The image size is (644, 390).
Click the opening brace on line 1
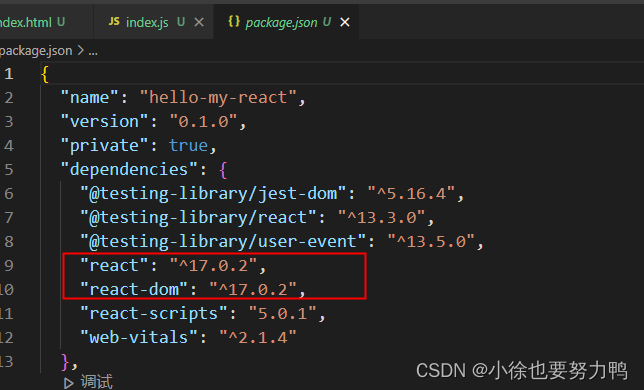(x=45, y=74)
